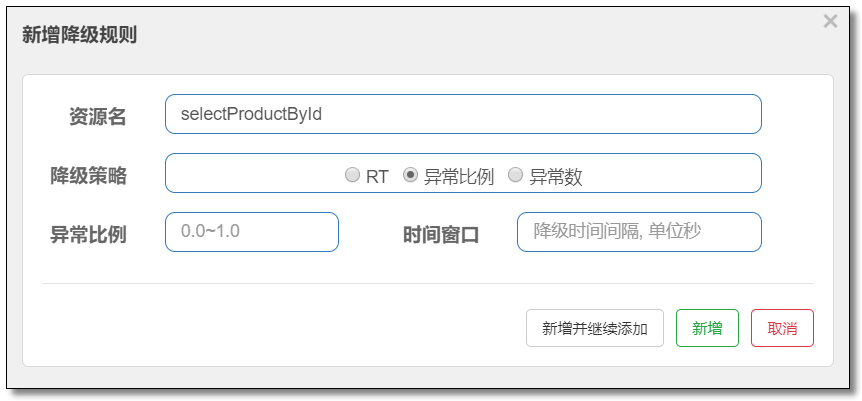Click the 降级策略 field label
The width and height of the screenshot is (862, 401).
(88, 176)
